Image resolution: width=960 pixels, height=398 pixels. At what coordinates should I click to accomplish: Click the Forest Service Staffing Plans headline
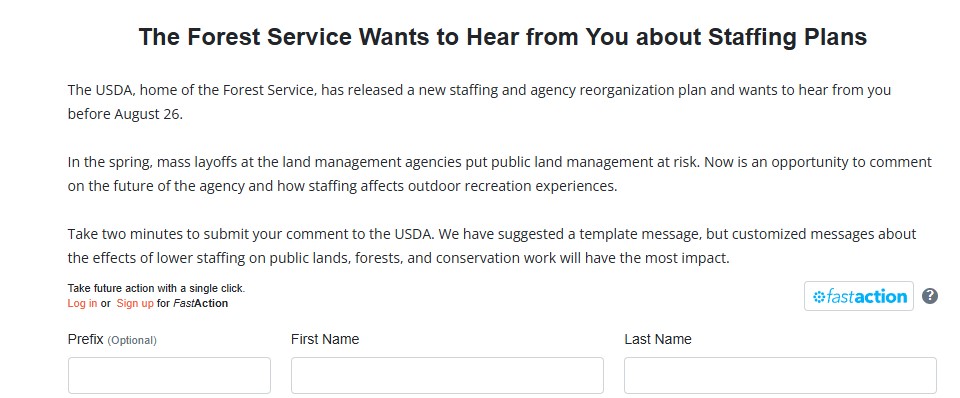503,37
